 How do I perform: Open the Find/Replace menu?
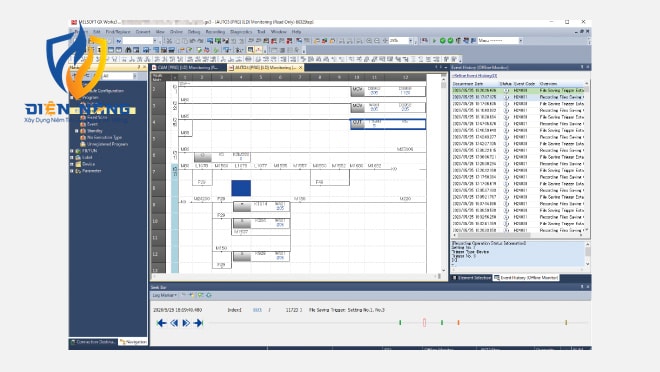point(118,32)
